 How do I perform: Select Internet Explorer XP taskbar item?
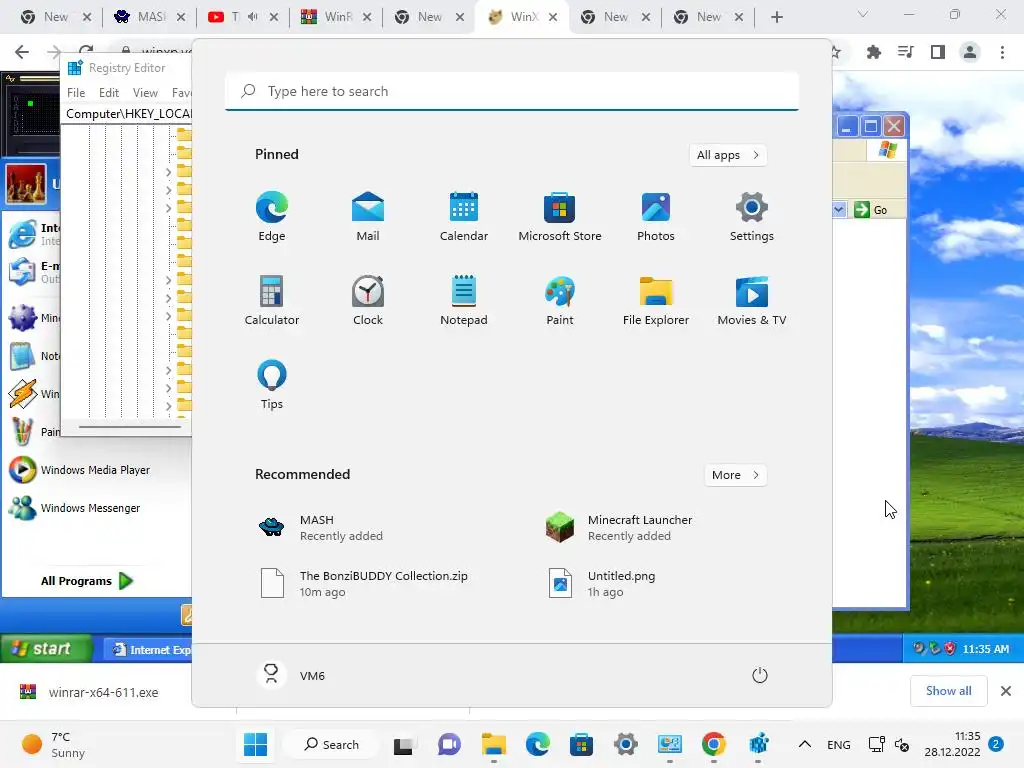pyautogui.click(x=148, y=649)
